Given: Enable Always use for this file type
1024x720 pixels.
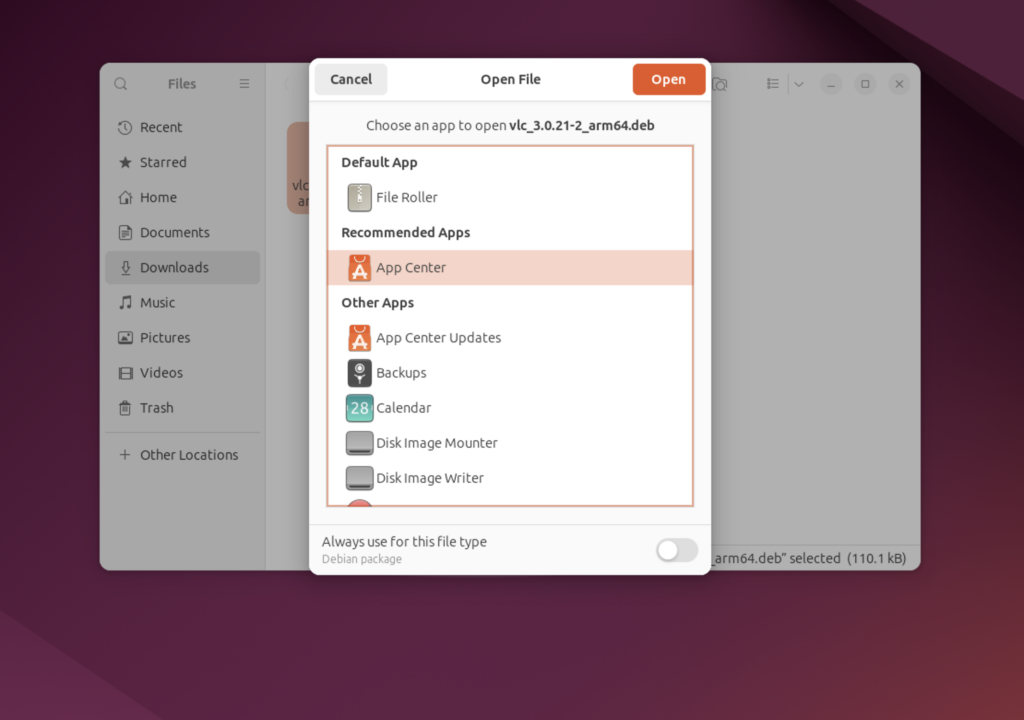Looking at the screenshot, I should (677, 550).
